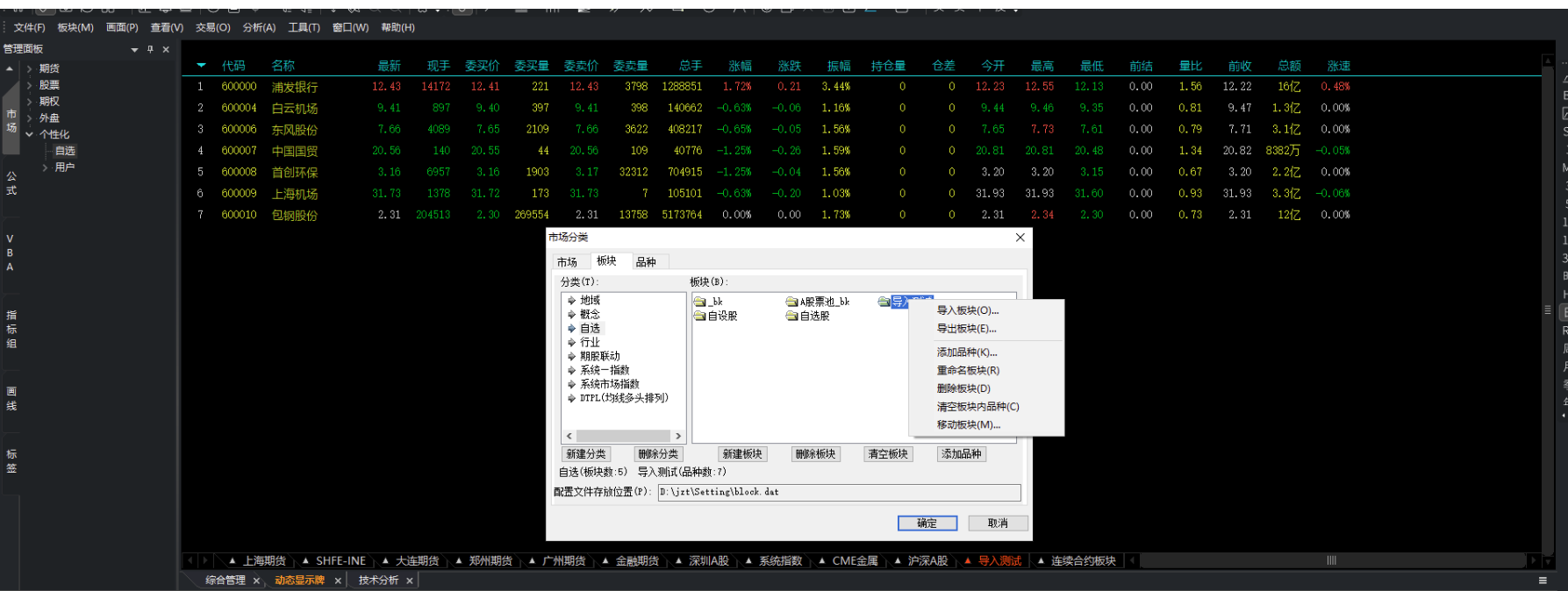Collapse the 个性化 tree node
Viewport: 1568px width, 591px height.
point(29,134)
